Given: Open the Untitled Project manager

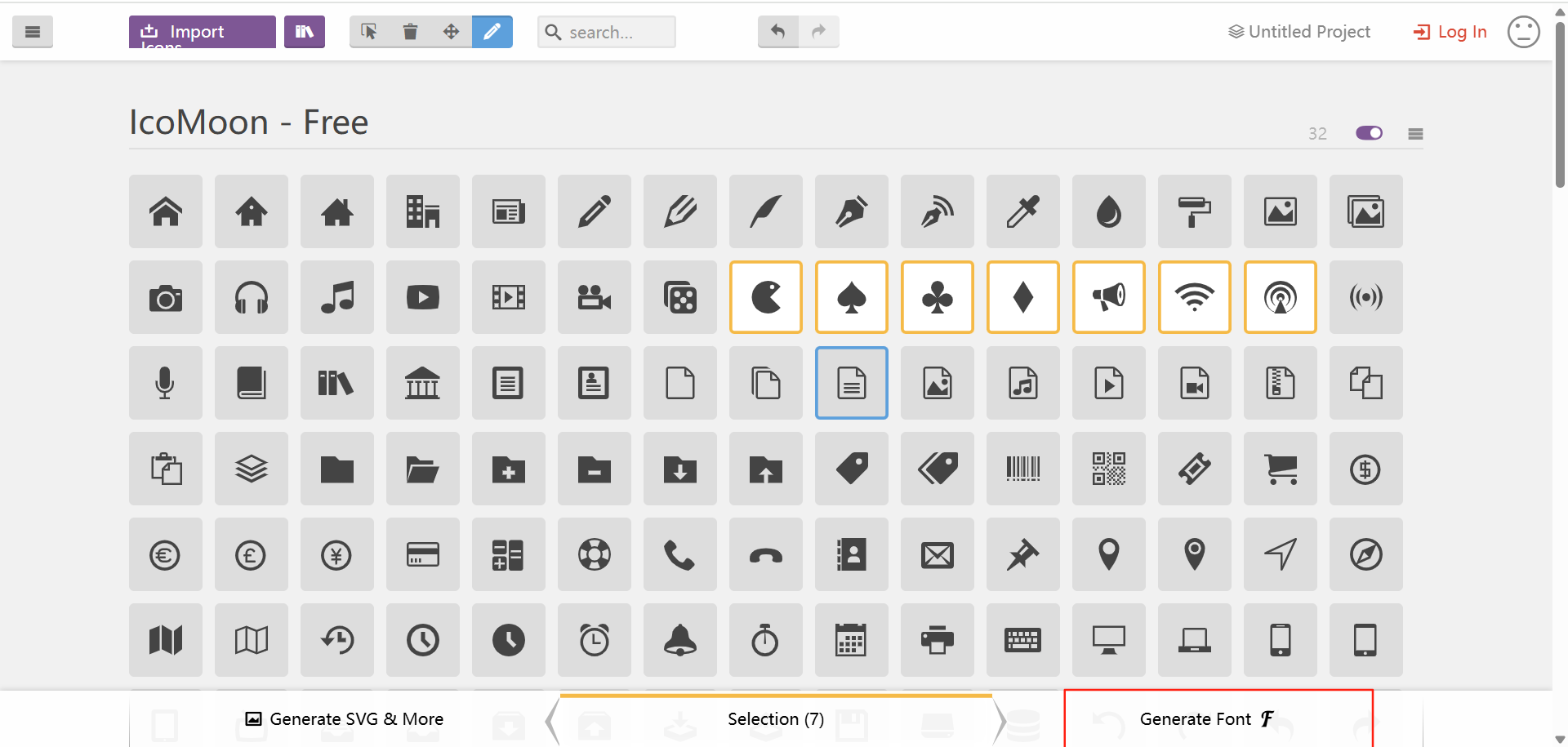Looking at the screenshot, I should pyautogui.click(x=1298, y=32).
